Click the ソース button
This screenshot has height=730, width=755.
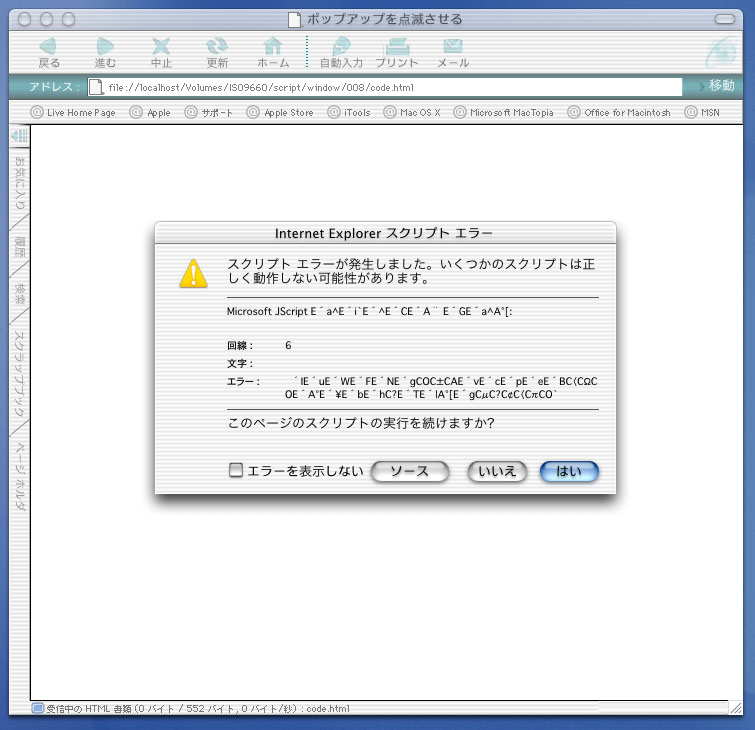(410, 471)
